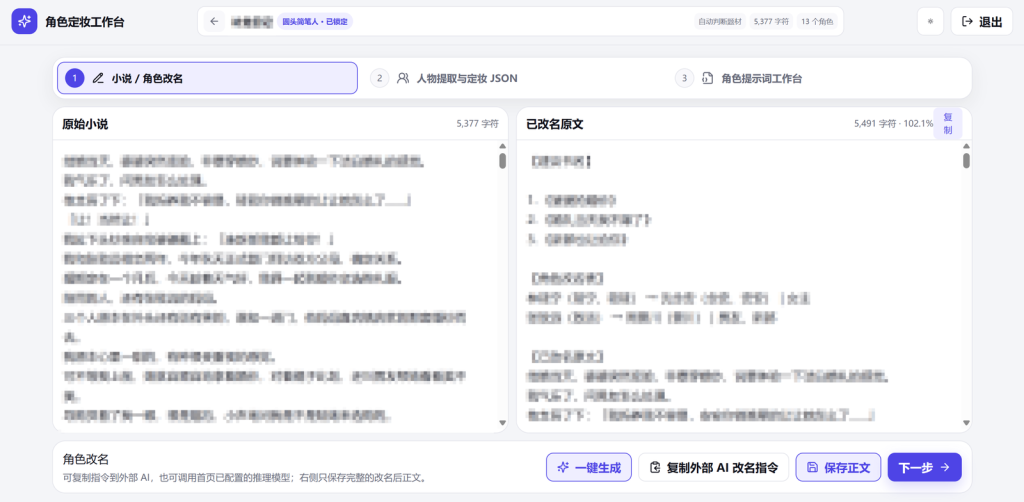Toggle the theme sun icon button
The height and width of the screenshot is (502, 1024).
[930, 22]
